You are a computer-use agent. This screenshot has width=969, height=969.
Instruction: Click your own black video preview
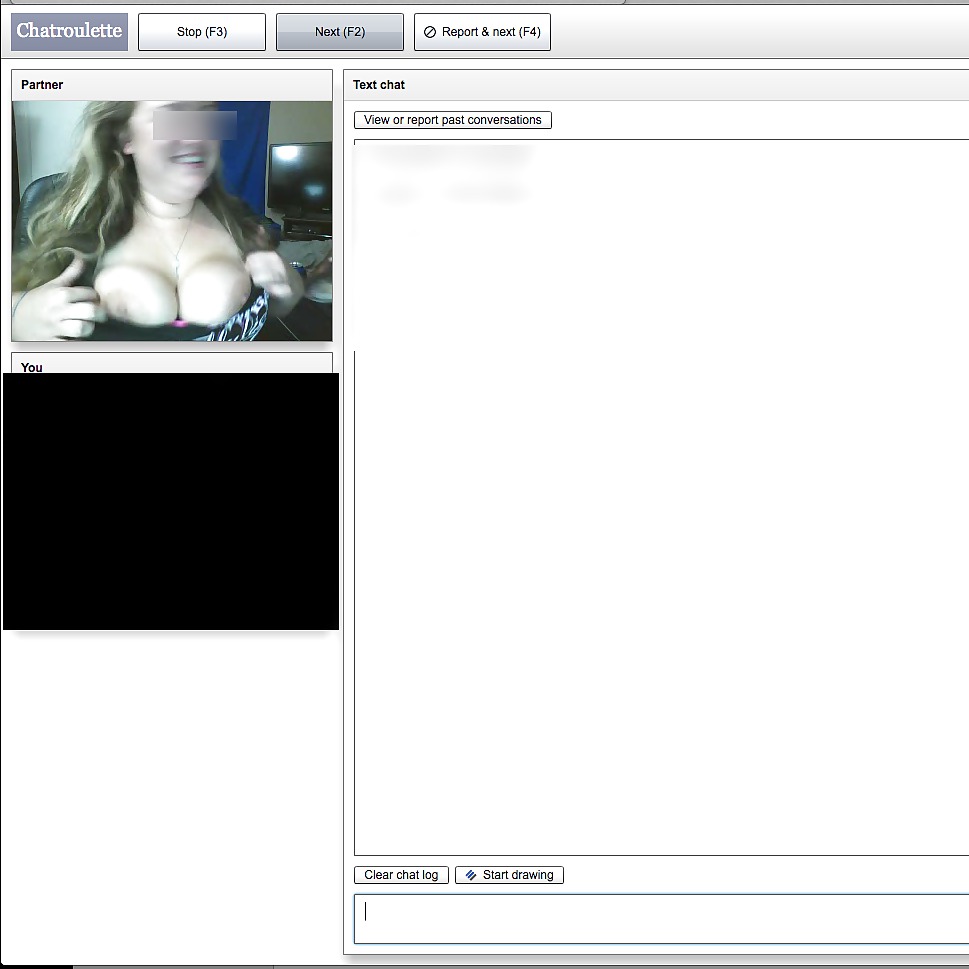coord(171,500)
